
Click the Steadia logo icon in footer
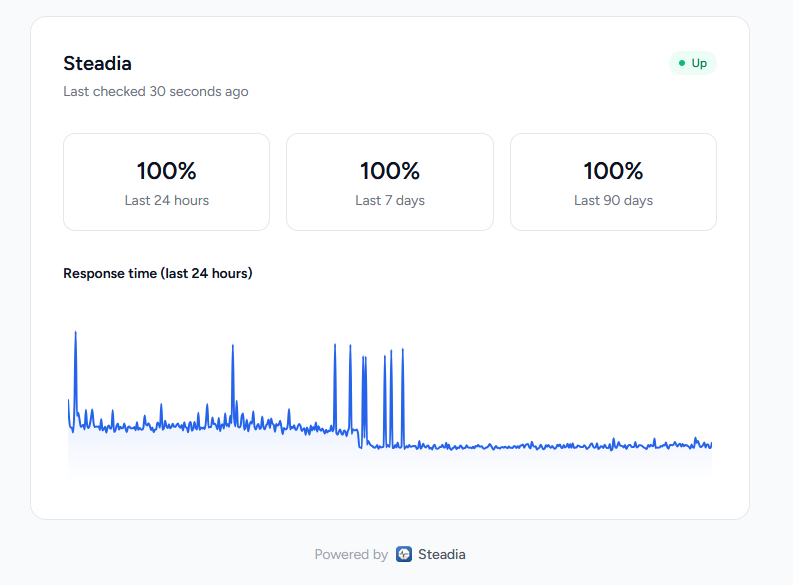point(404,554)
